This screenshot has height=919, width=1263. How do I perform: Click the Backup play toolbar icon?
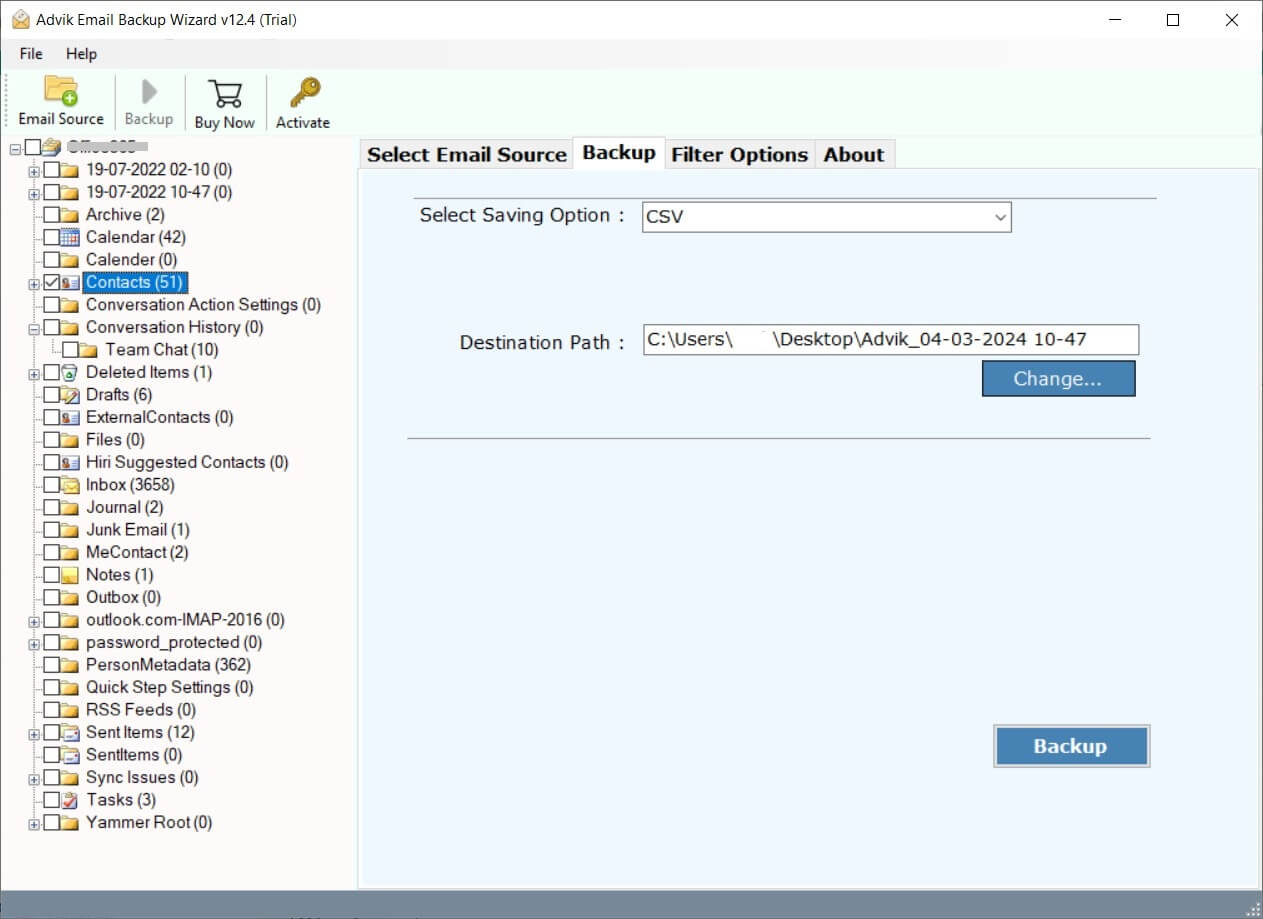pos(149,92)
